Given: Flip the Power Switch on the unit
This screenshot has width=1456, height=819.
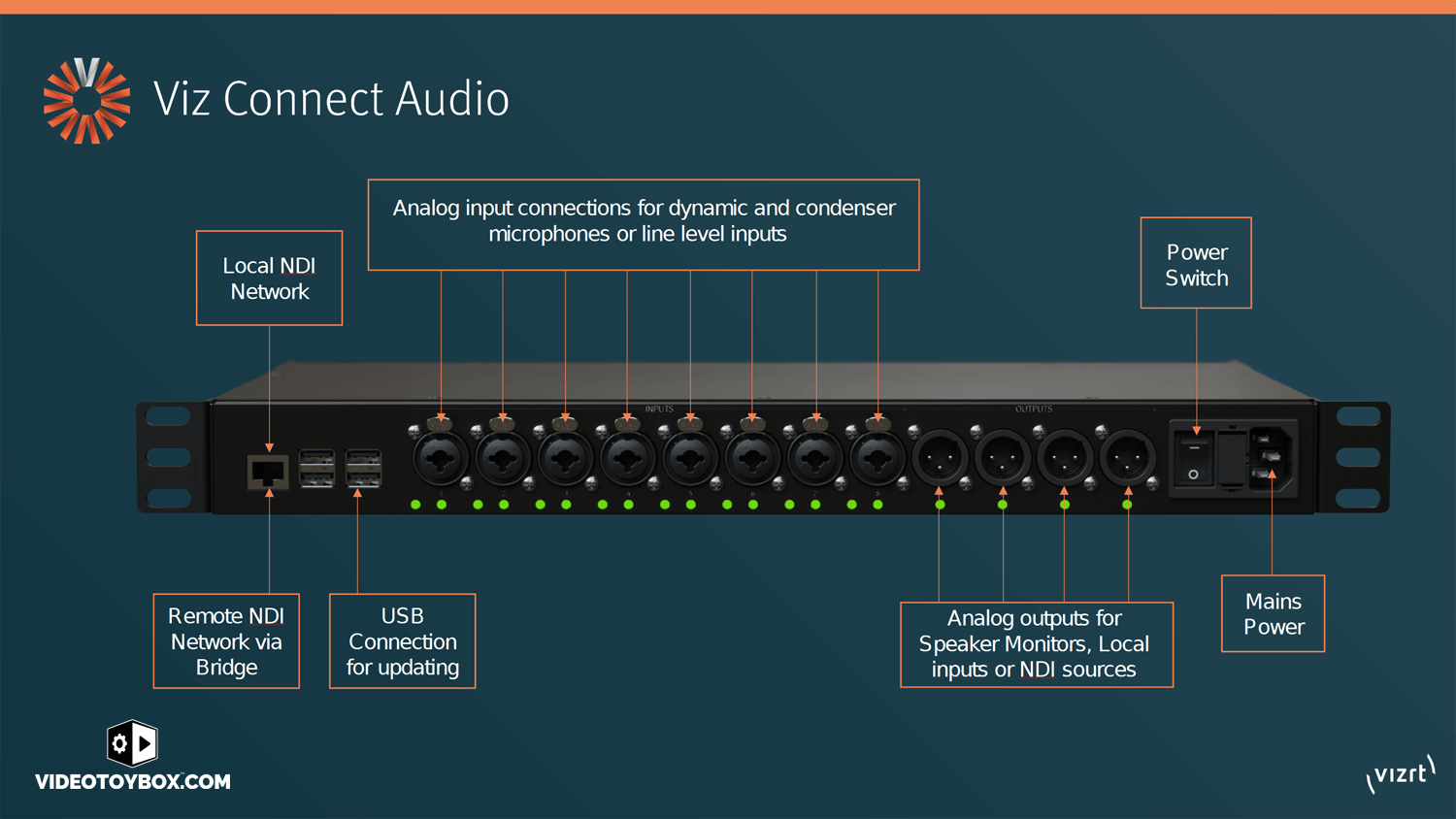Looking at the screenshot, I should pyautogui.click(x=1194, y=459).
